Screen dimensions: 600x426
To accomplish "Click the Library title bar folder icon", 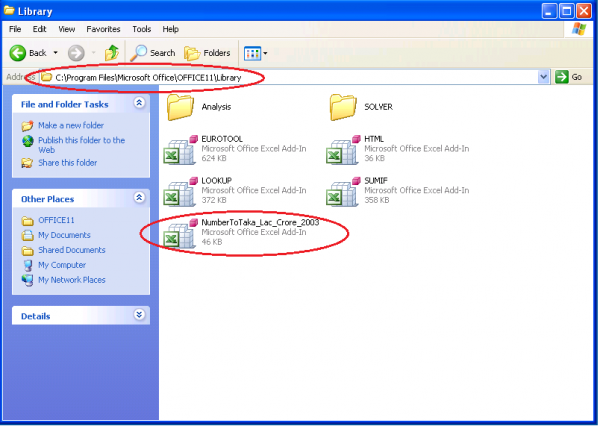I will pos(9,10).
